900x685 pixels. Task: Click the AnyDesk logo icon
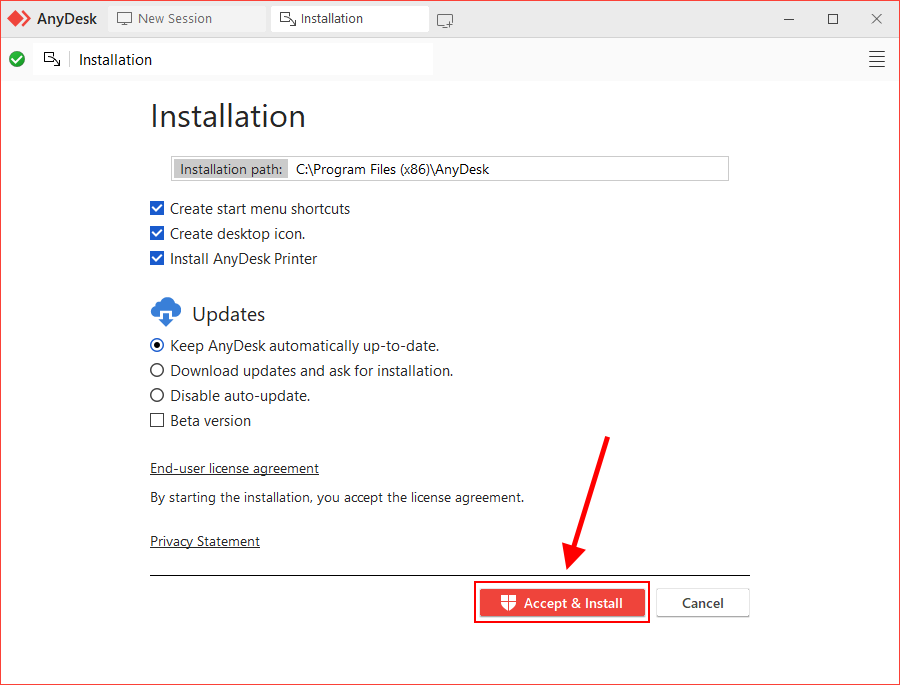click(x=18, y=19)
